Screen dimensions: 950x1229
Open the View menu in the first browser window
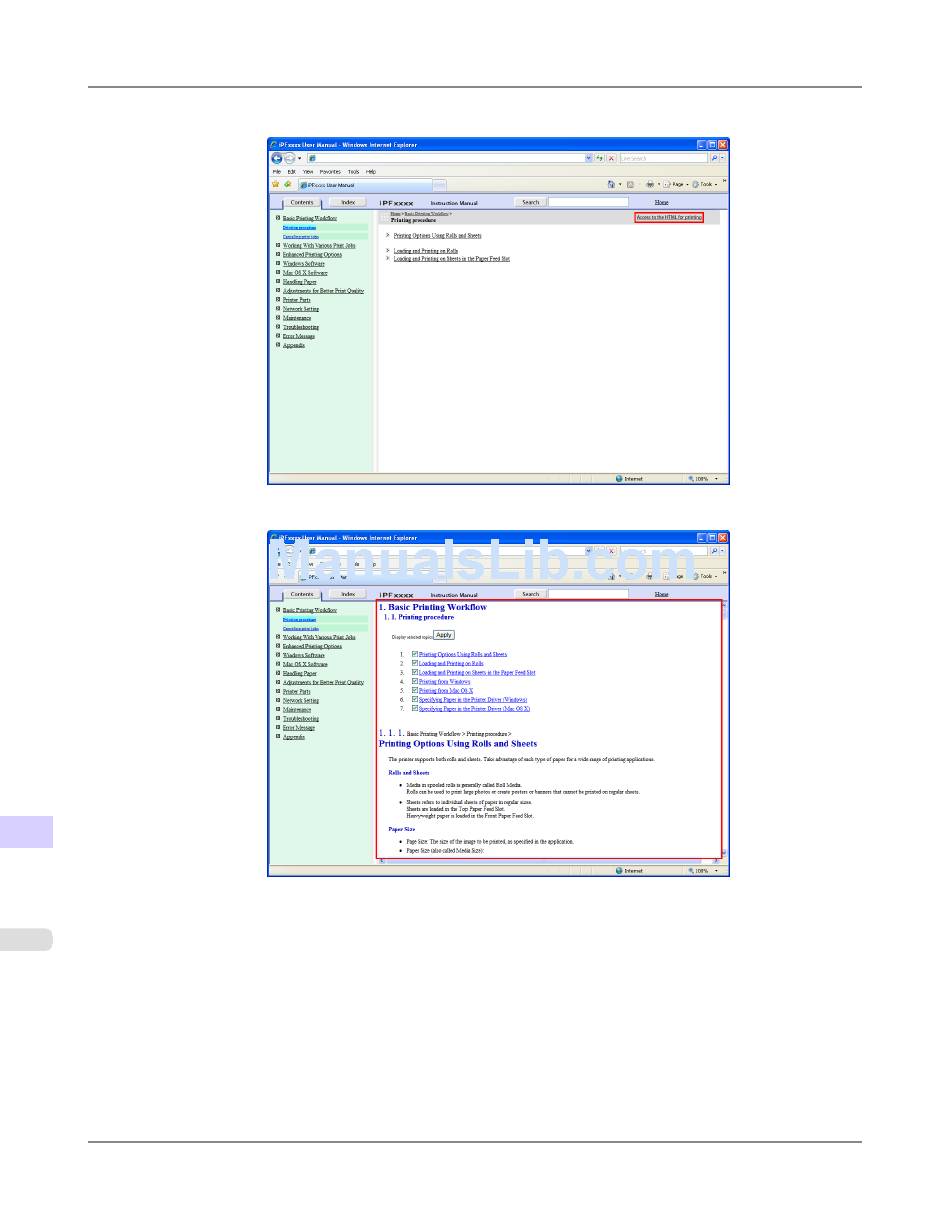pos(309,171)
